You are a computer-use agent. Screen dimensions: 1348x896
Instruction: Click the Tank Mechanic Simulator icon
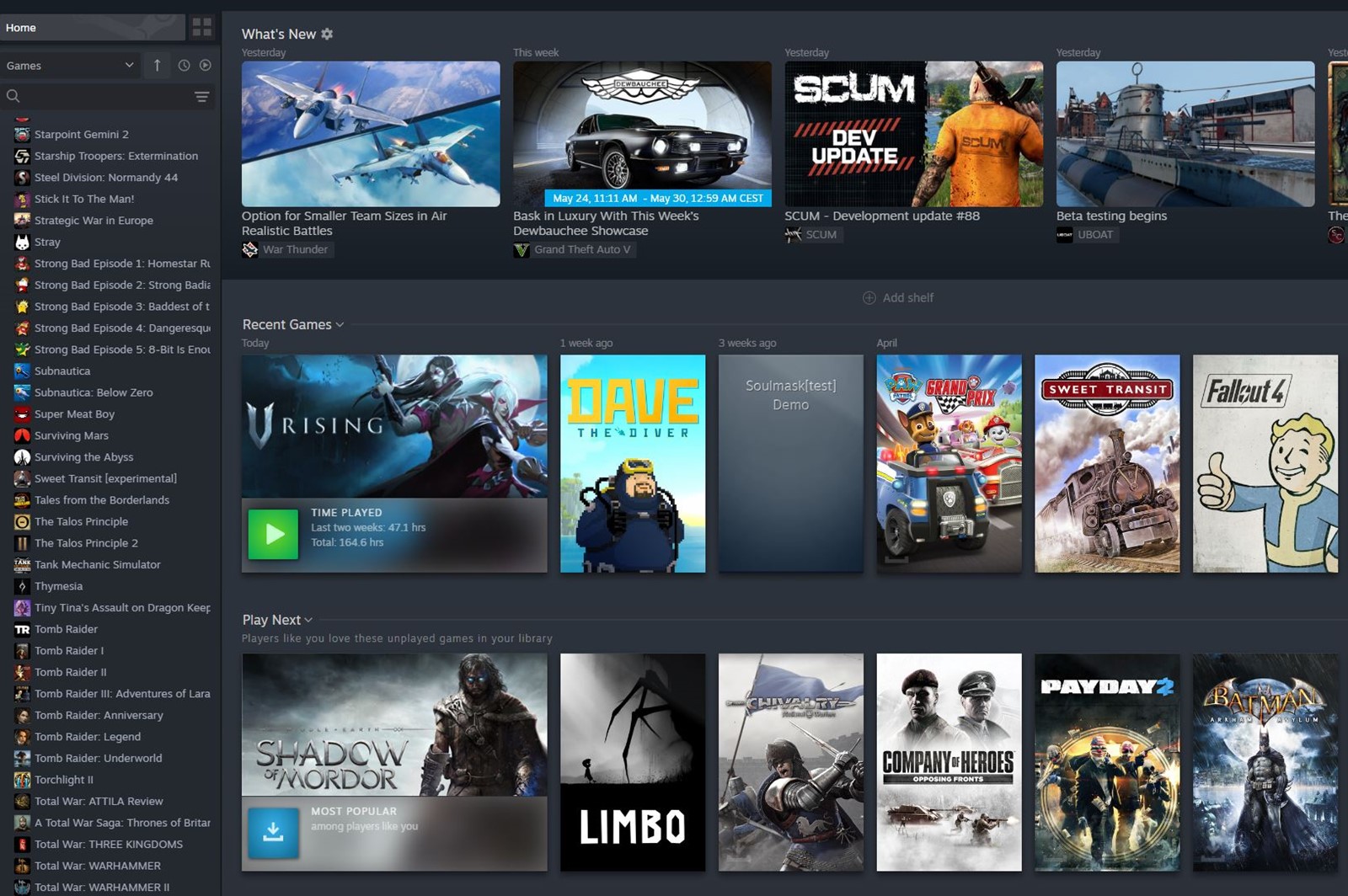point(22,564)
